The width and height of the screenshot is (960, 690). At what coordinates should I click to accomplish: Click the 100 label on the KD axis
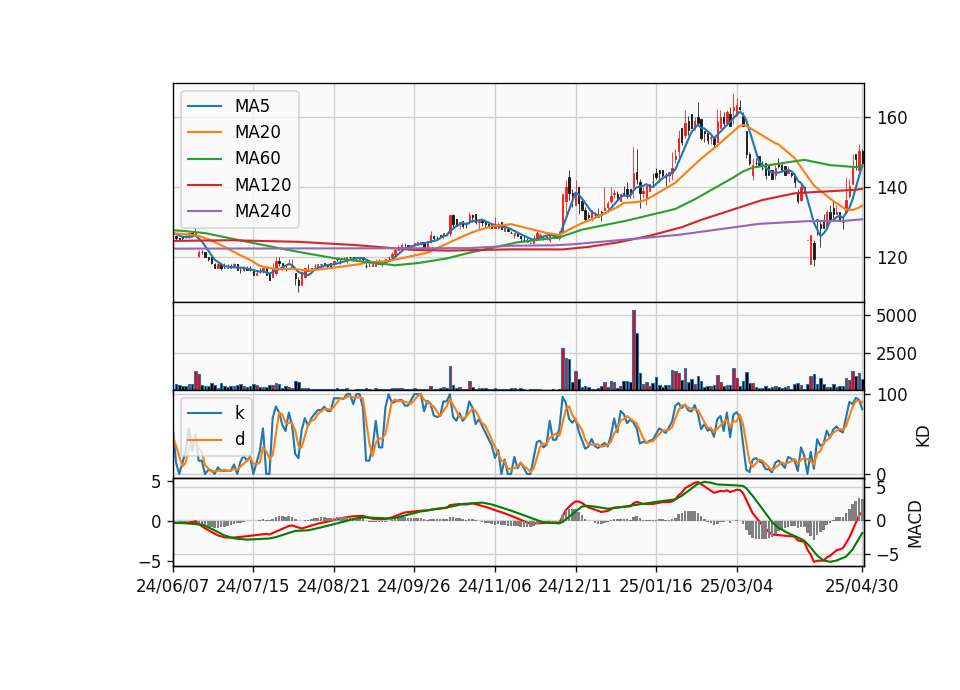coord(892,395)
